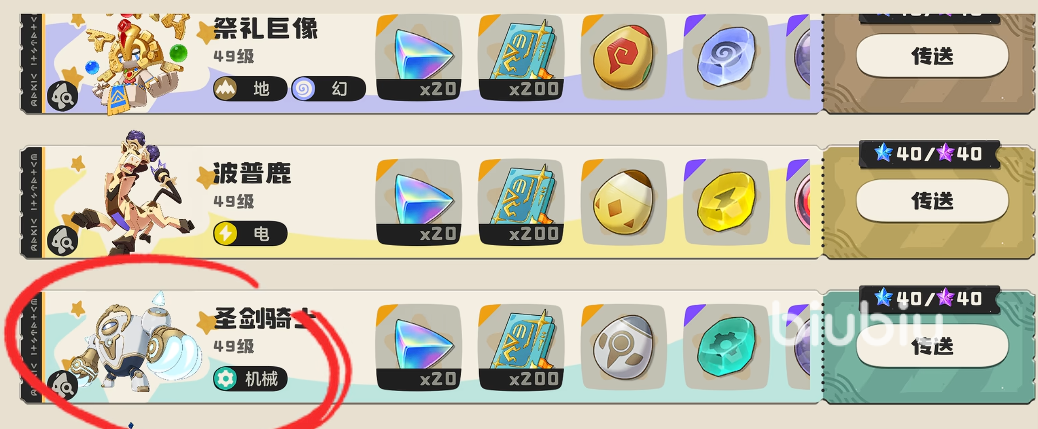This screenshot has width=1038, height=429.
Task: Click 传送 button for 圣剑骑士
Action: click(932, 345)
